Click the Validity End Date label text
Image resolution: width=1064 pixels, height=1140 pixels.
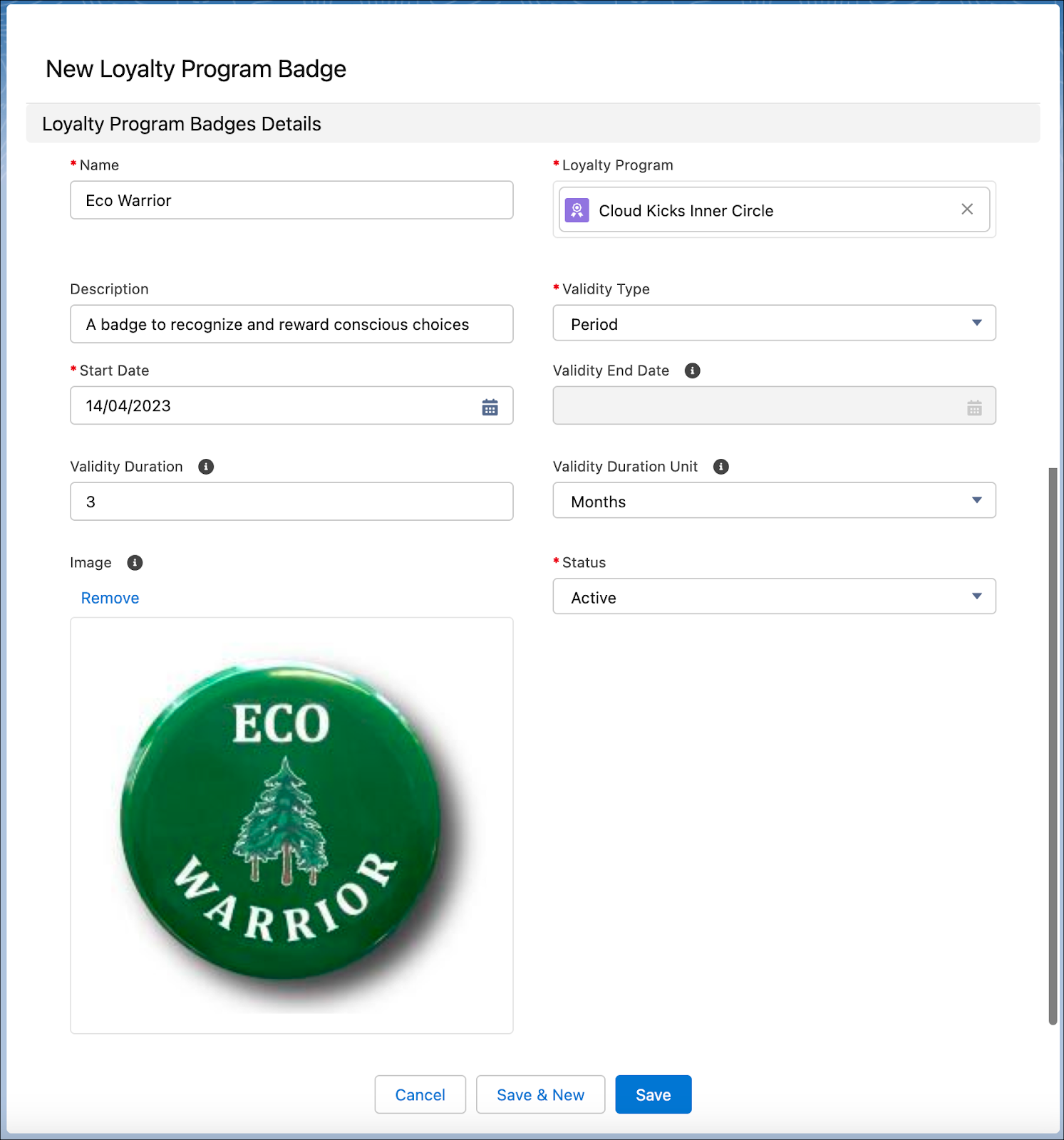tap(611, 370)
